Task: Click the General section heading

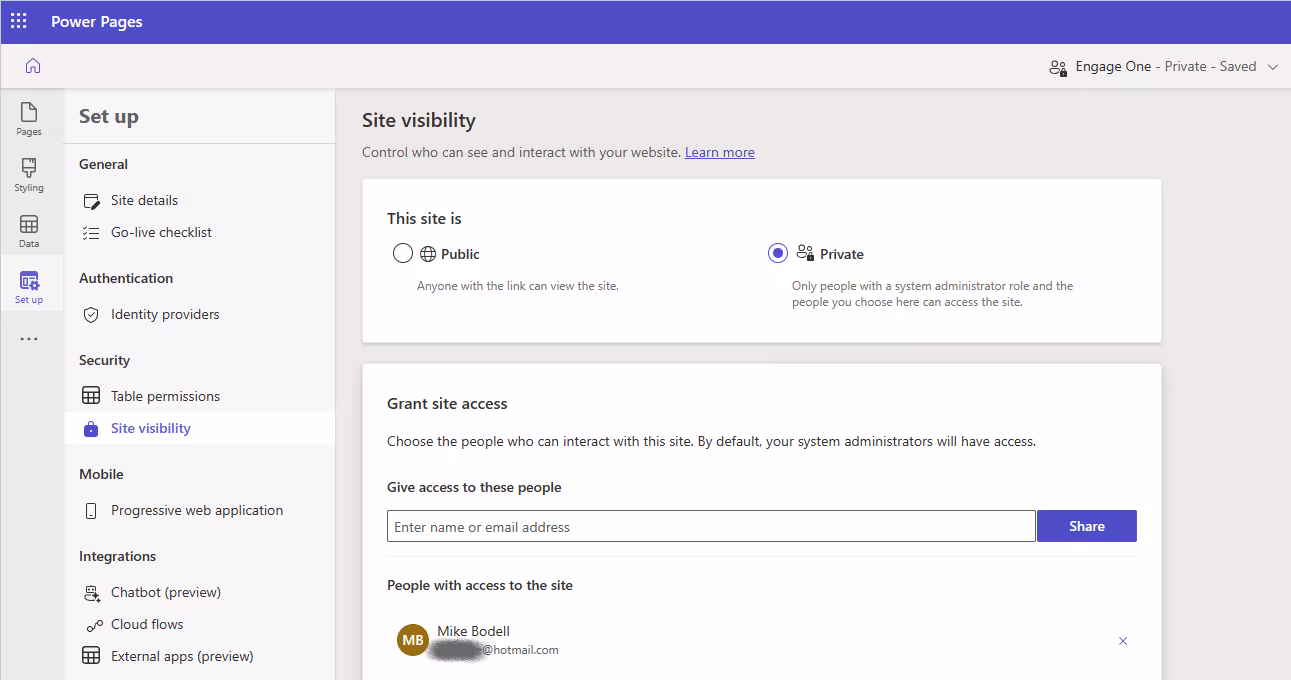Action: point(104,164)
